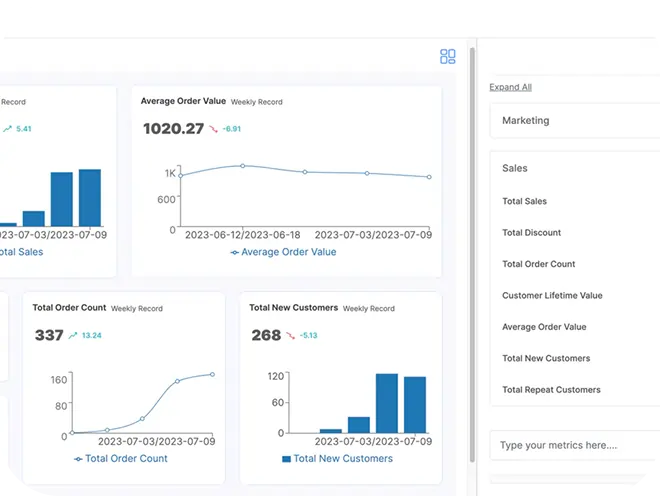The width and height of the screenshot is (660, 496).
Task: Click the Expand All link
Action: tap(510, 87)
